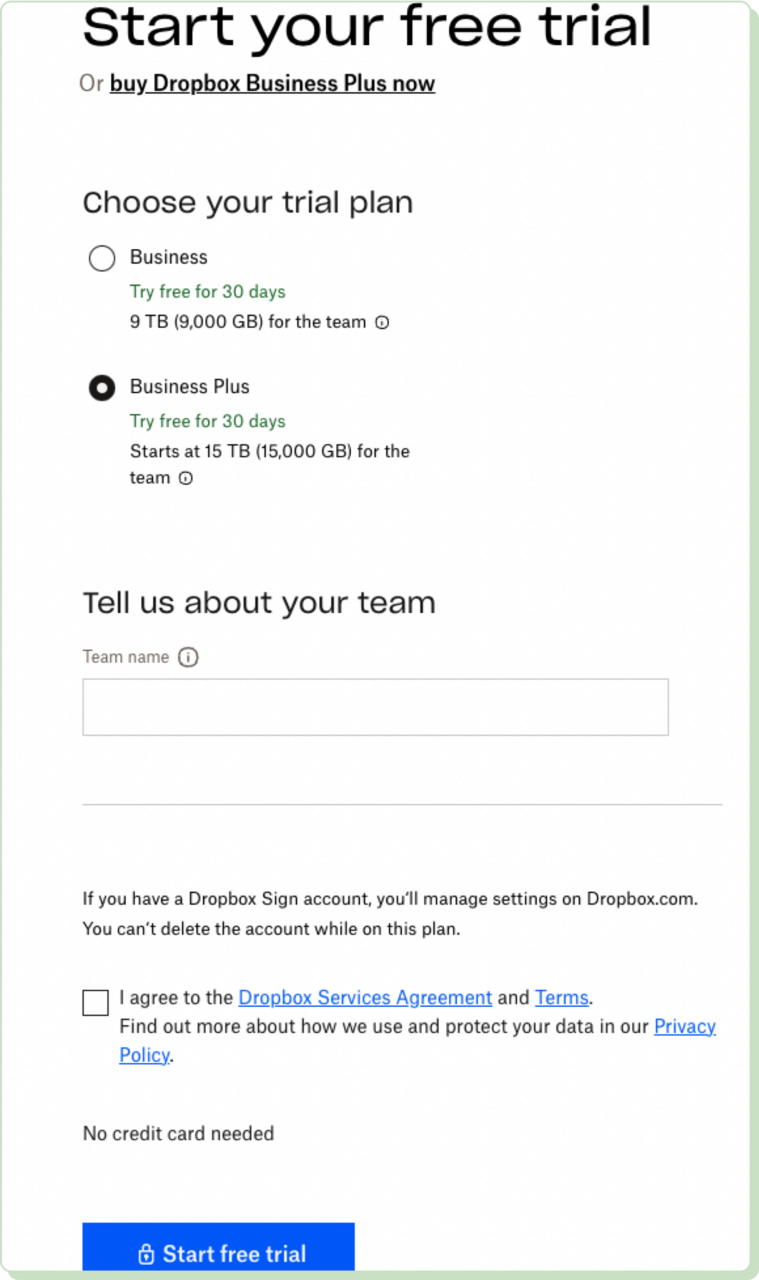Click "Try free for 30 days" under Business

point(207,292)
